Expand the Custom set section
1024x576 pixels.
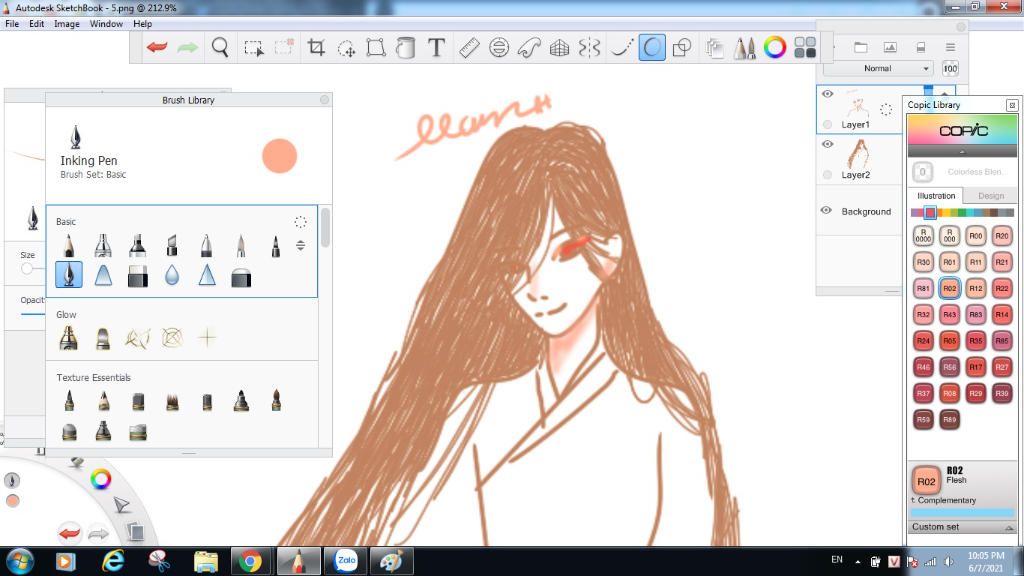[x=963, y=527]
